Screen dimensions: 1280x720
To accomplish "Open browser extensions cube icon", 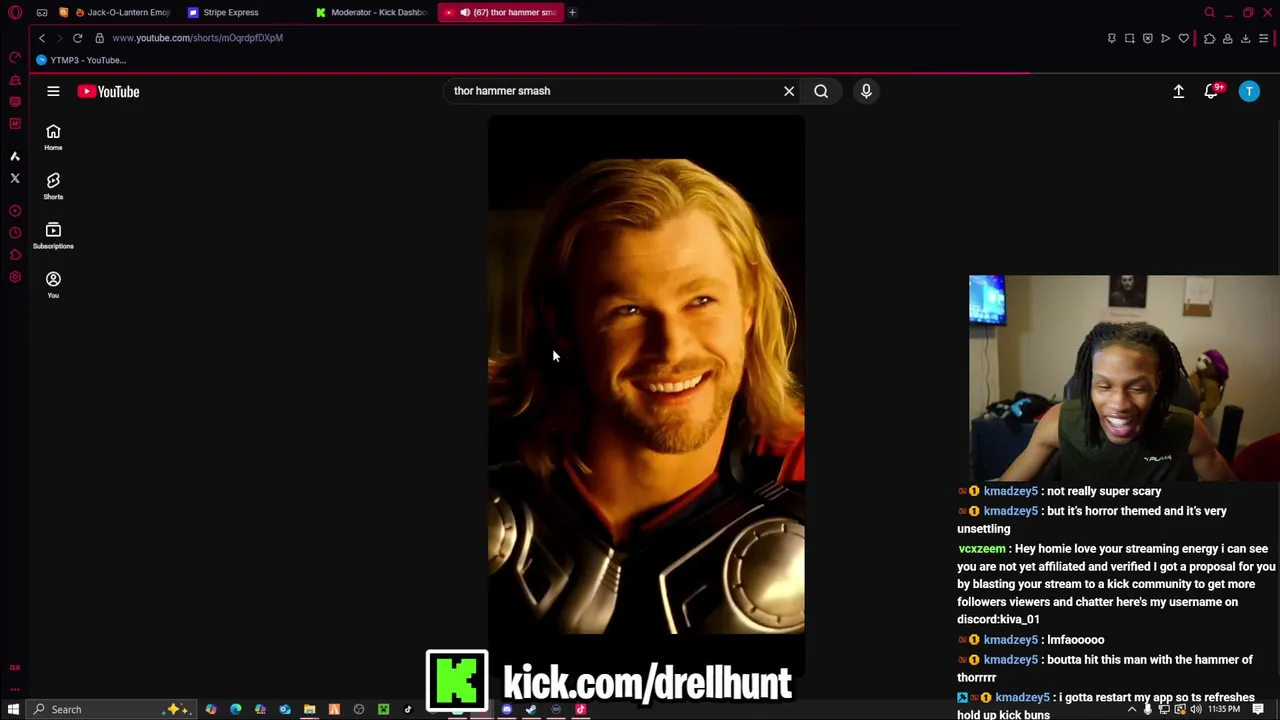I will 1209,38.
